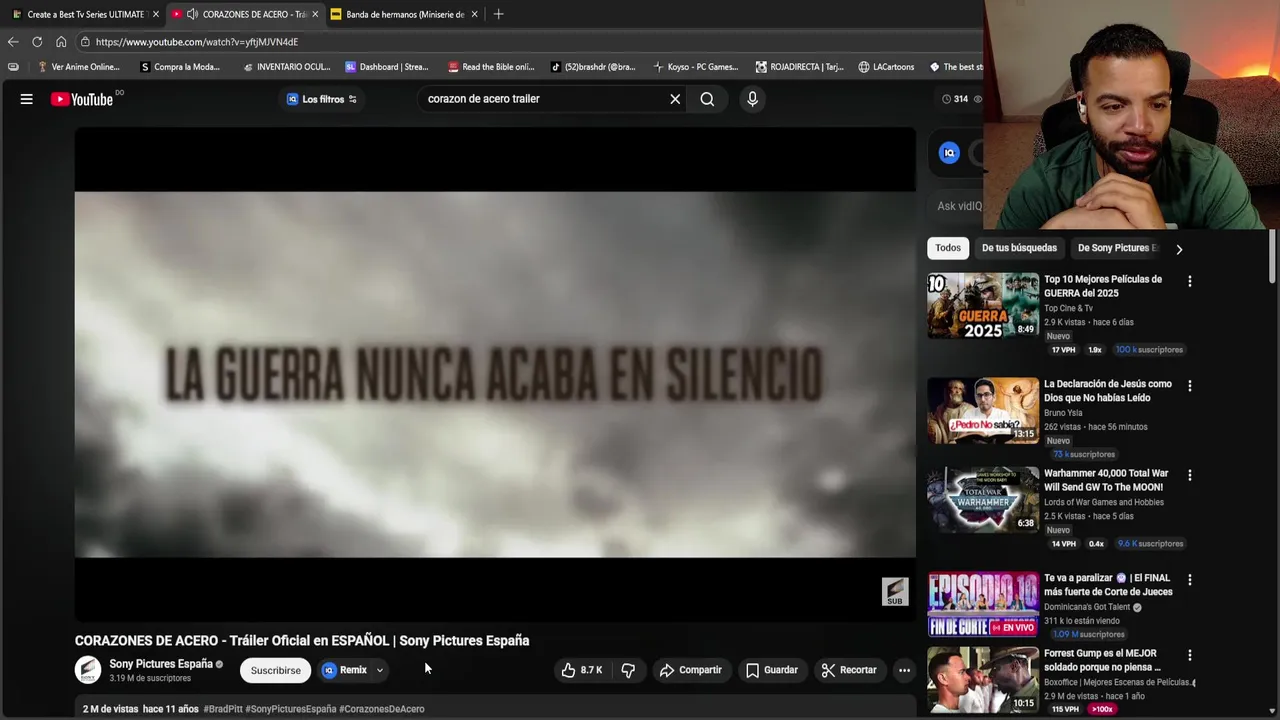Open Ver Anime Online bookmark
This screenshot has width=1280, height=720.
click(x=78, y=67)
